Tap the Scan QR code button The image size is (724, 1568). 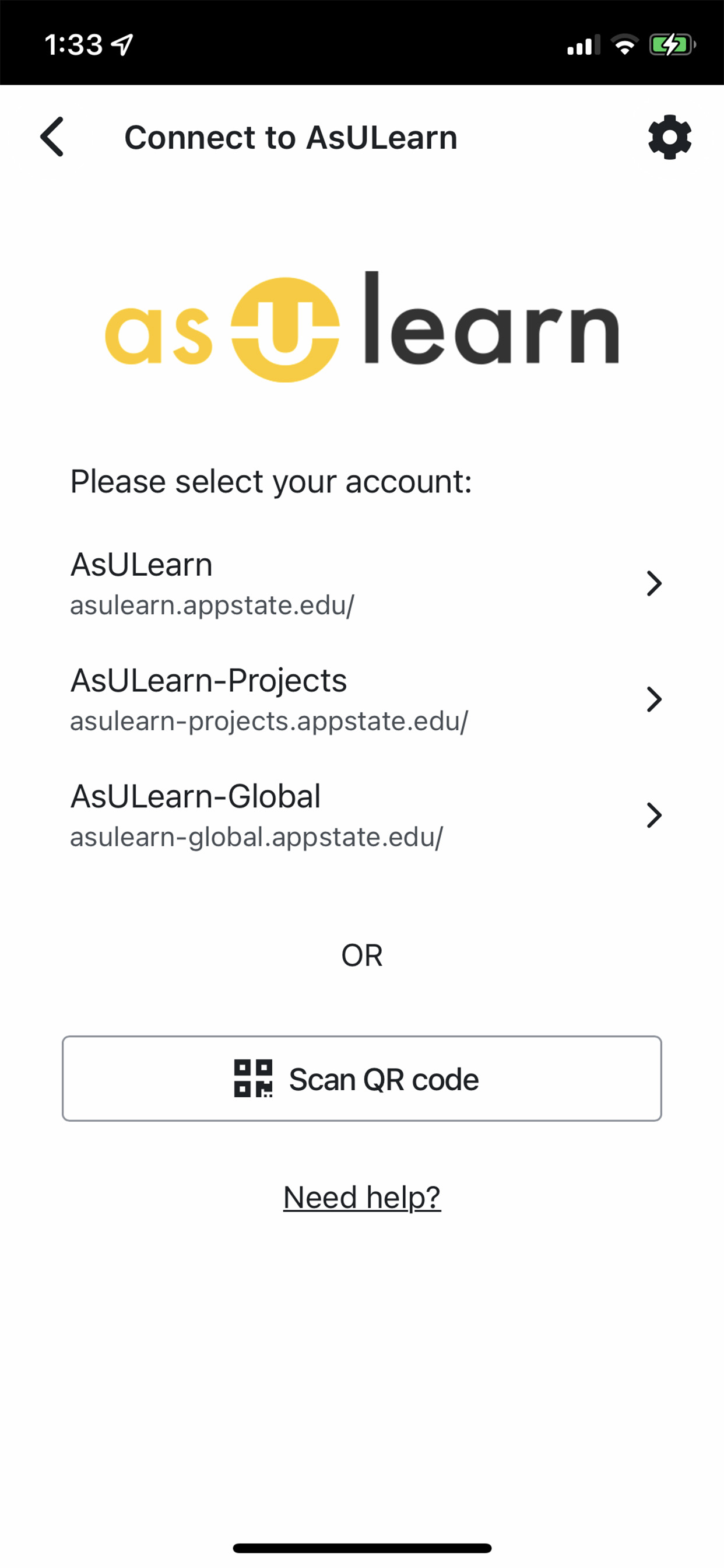click(362, 1079)
